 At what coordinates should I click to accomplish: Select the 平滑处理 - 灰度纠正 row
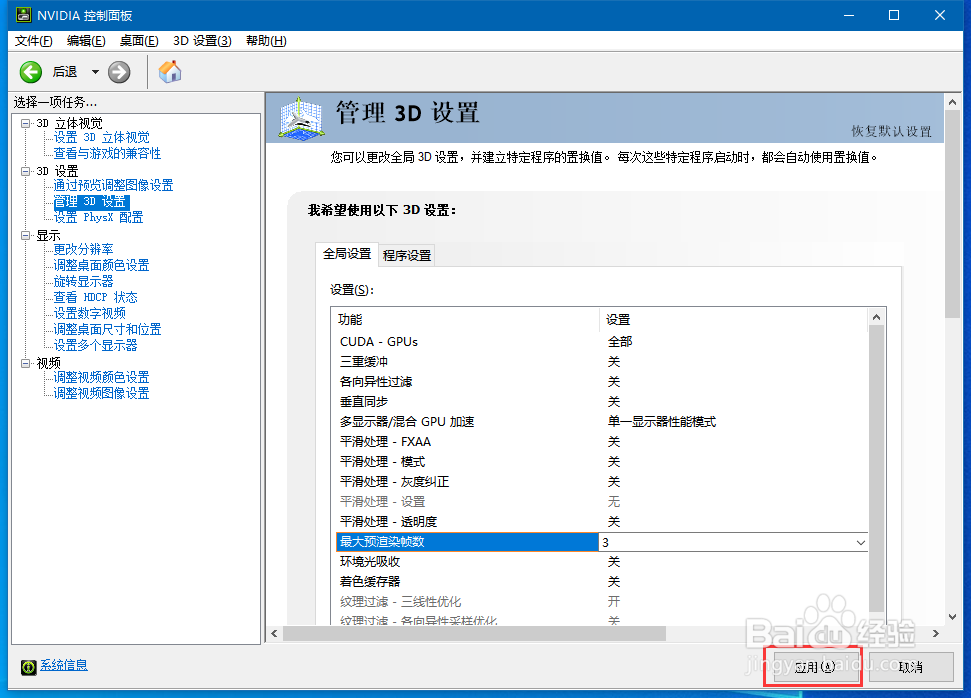click(x=601, y=482)
